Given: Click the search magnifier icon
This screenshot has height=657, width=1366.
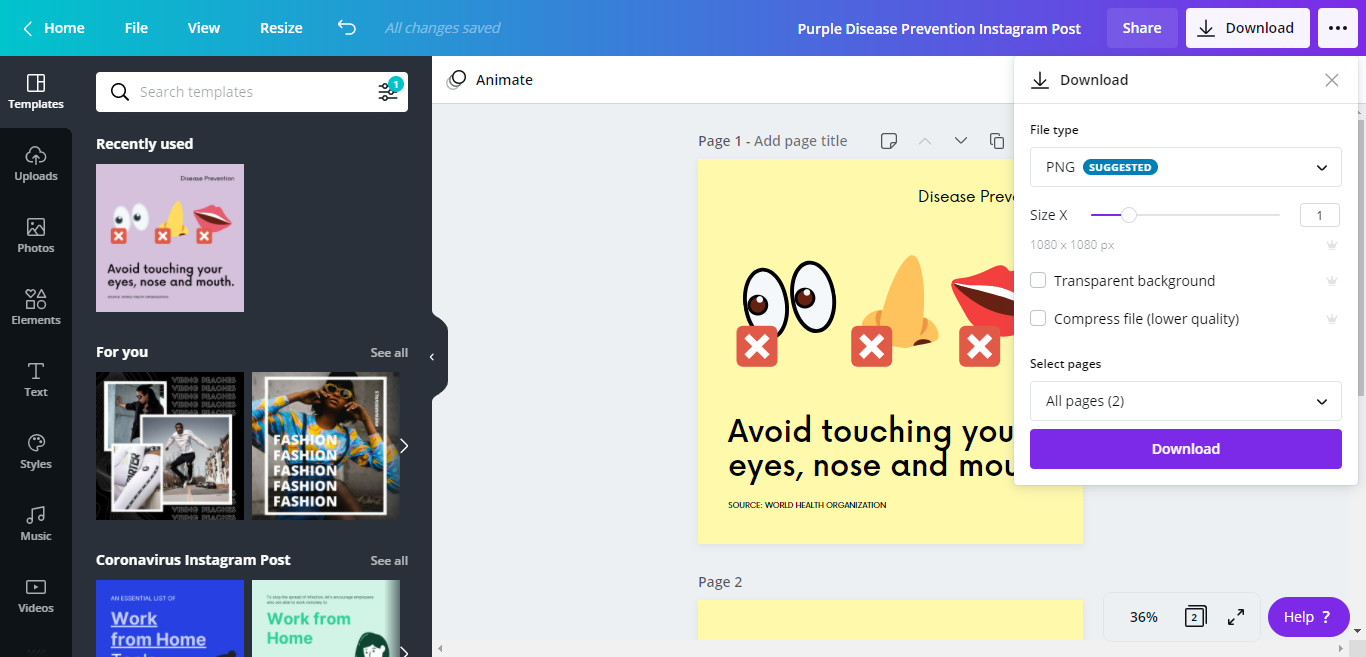Looking at the screenshot, I should click(x=120, y=92).
